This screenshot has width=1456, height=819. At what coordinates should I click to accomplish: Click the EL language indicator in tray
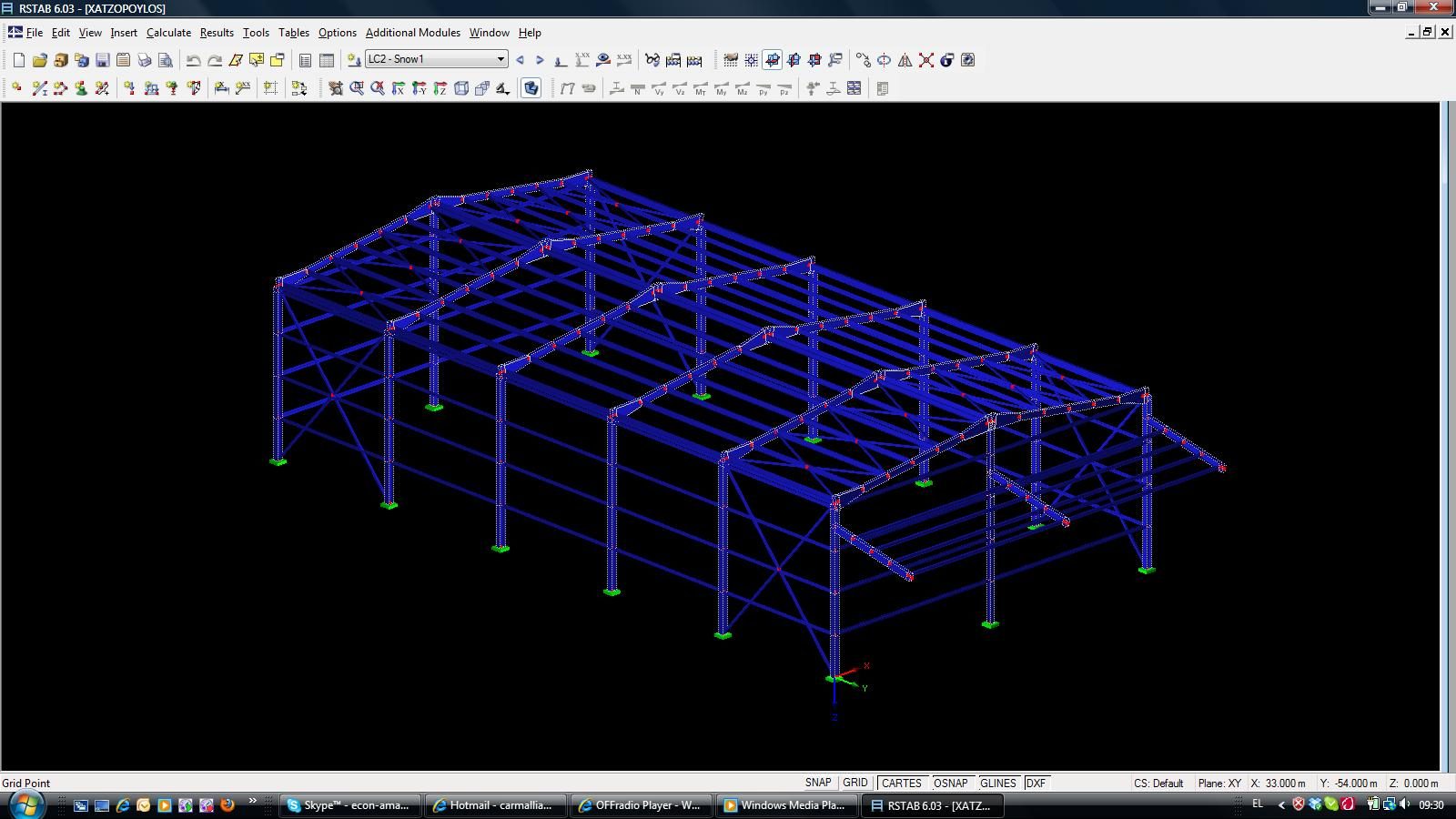click(x=1258, y=804)
